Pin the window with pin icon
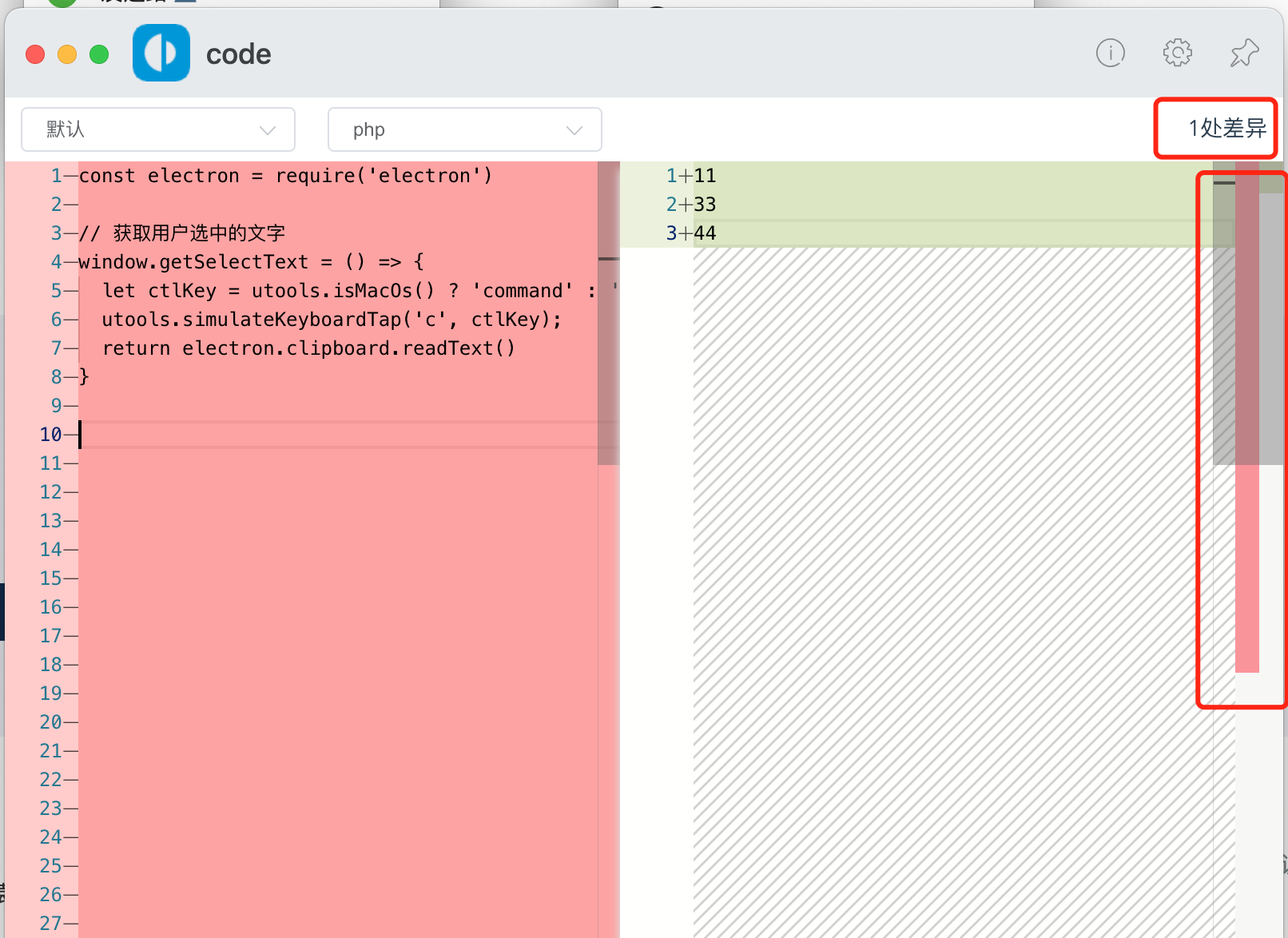The height and width of the screenshot is (938, 1288). (1244, 53)
